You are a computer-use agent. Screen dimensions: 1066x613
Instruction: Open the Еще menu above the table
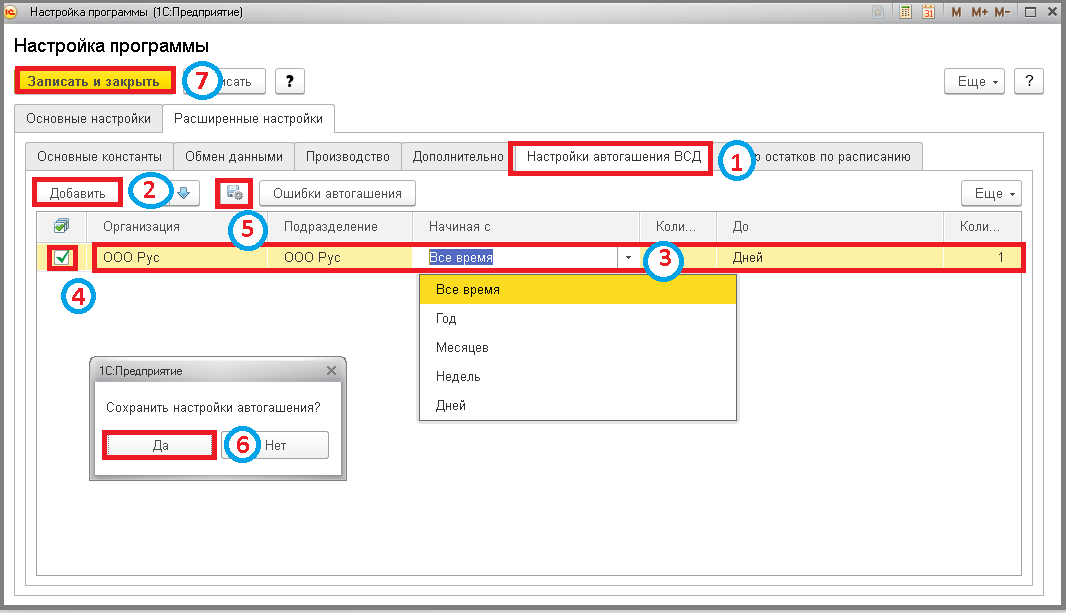(991, 194)
